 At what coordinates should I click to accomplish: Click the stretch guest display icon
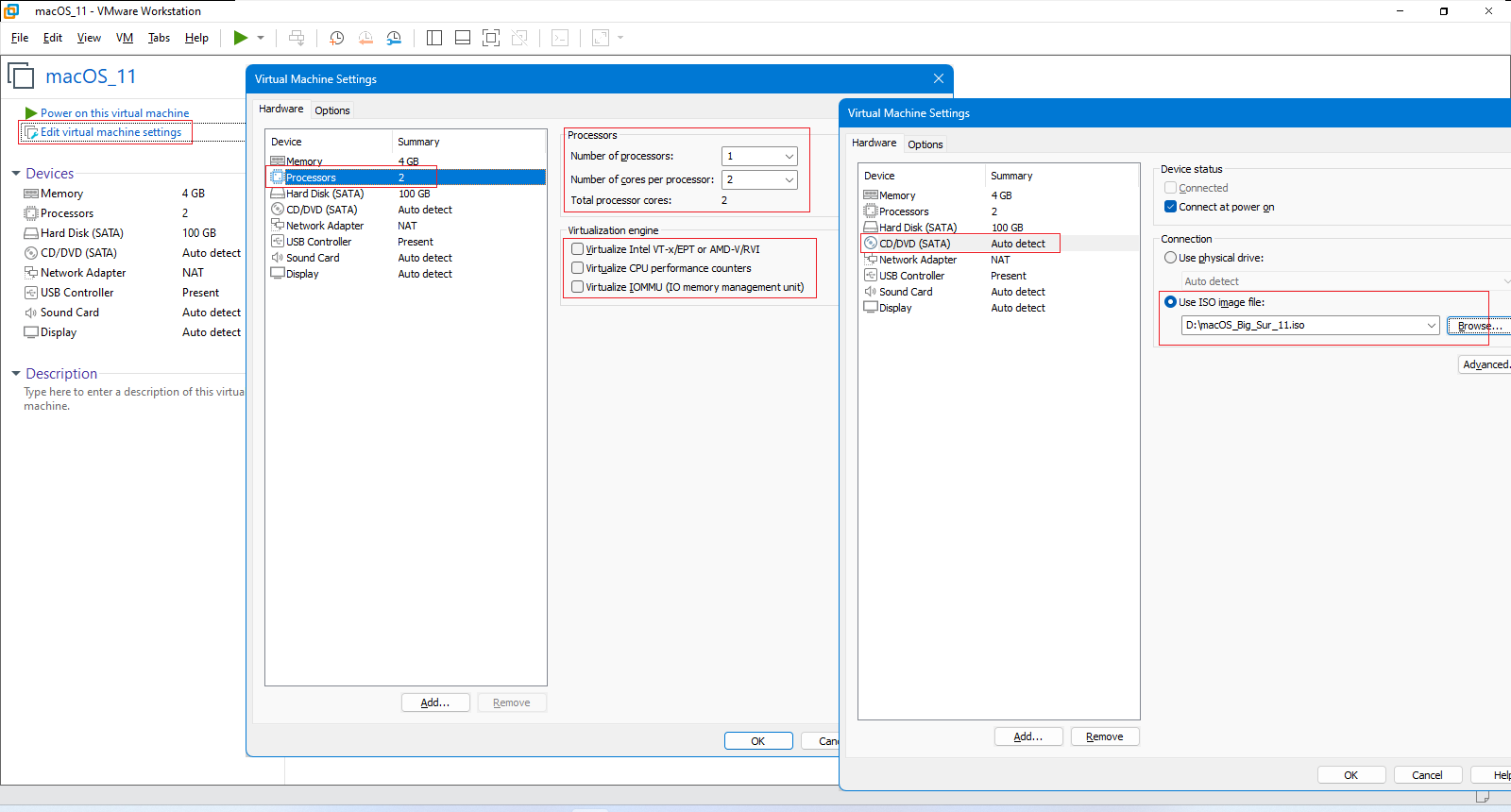(x=601, y=38)
